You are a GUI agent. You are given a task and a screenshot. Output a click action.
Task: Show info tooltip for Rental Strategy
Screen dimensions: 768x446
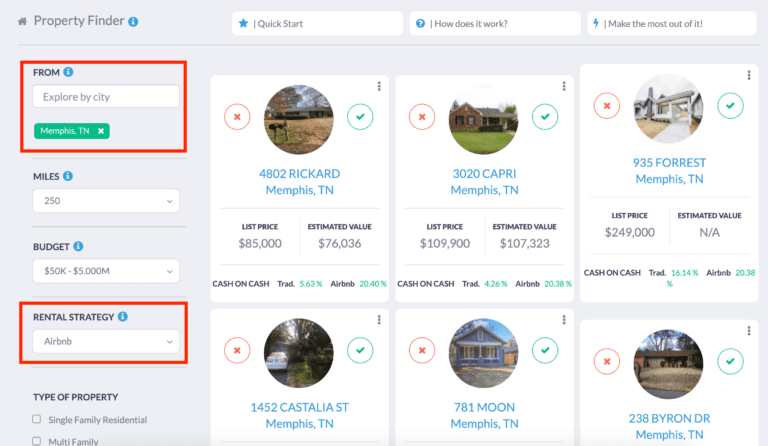point(123,317)
